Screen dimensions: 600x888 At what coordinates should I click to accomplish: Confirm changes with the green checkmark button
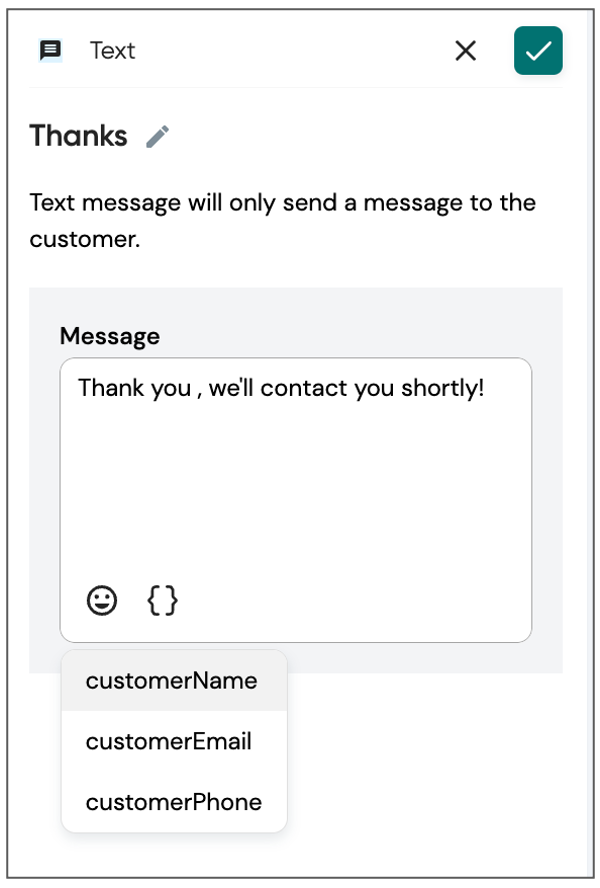pos(538,50)
